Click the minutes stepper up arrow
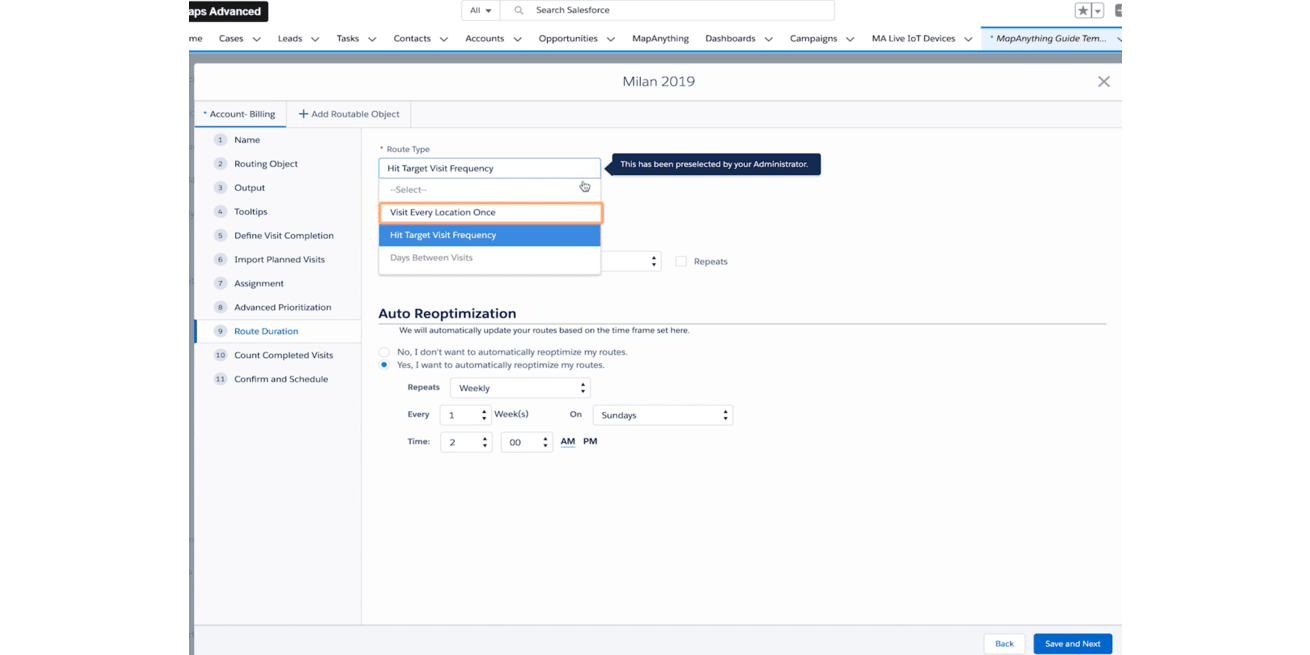The width and height of the screenshot is (1310, 655). (545, 437)
